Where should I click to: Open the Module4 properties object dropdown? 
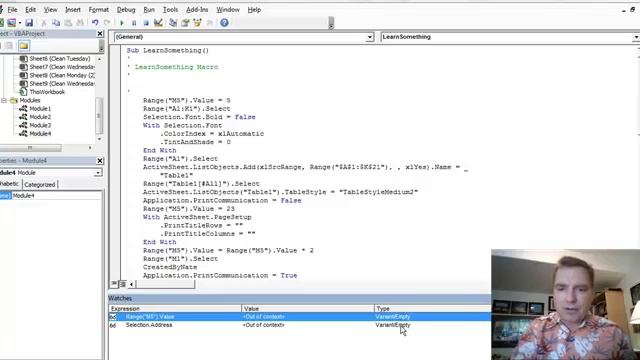(98, 173)
